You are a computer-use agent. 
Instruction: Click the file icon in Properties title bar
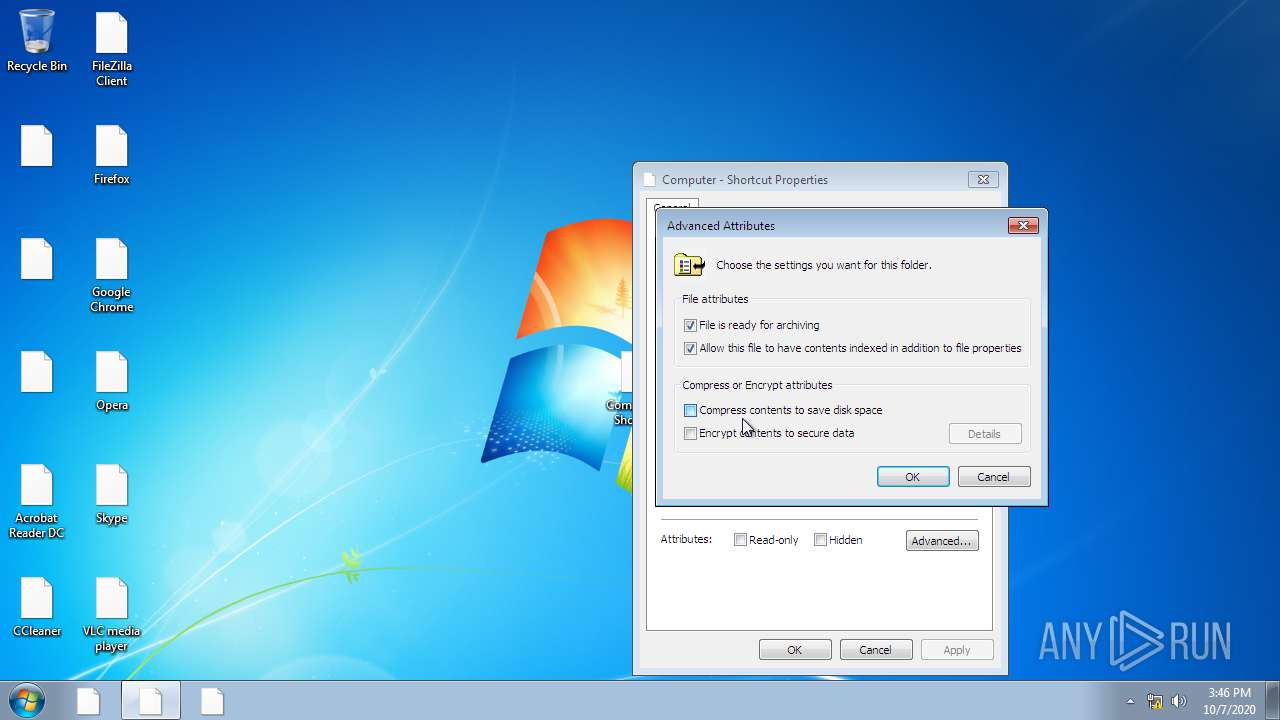(649, 180)
